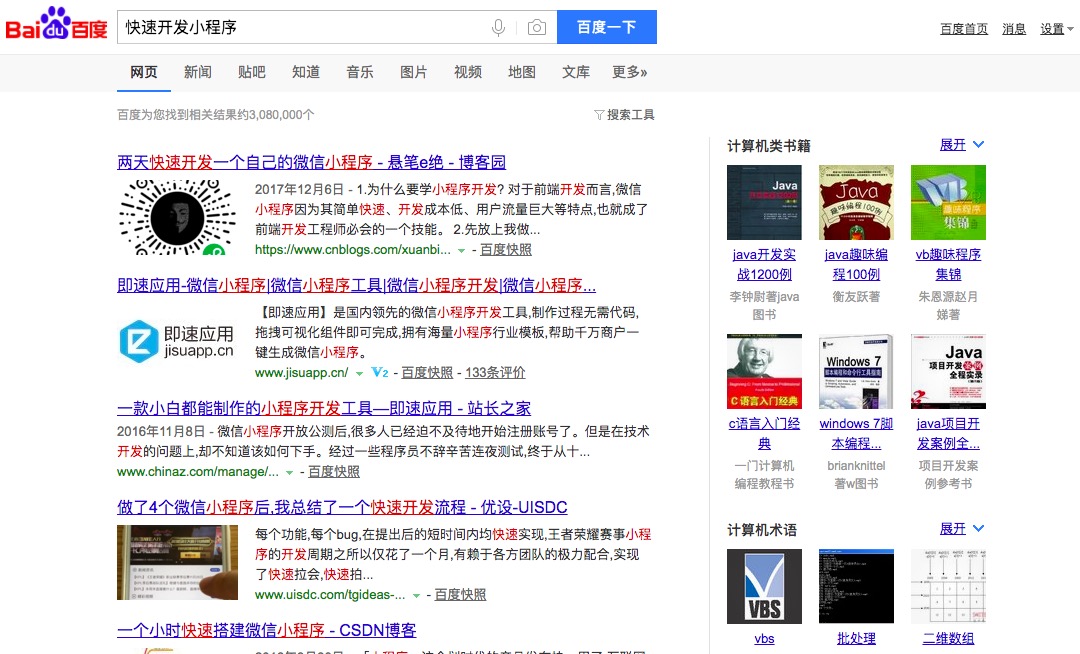Open 百度快照 for the cnblogs result
Image resolution: width=1080 pixels, height=654 pixels.
pyautogui.click(x=506, y=250)
